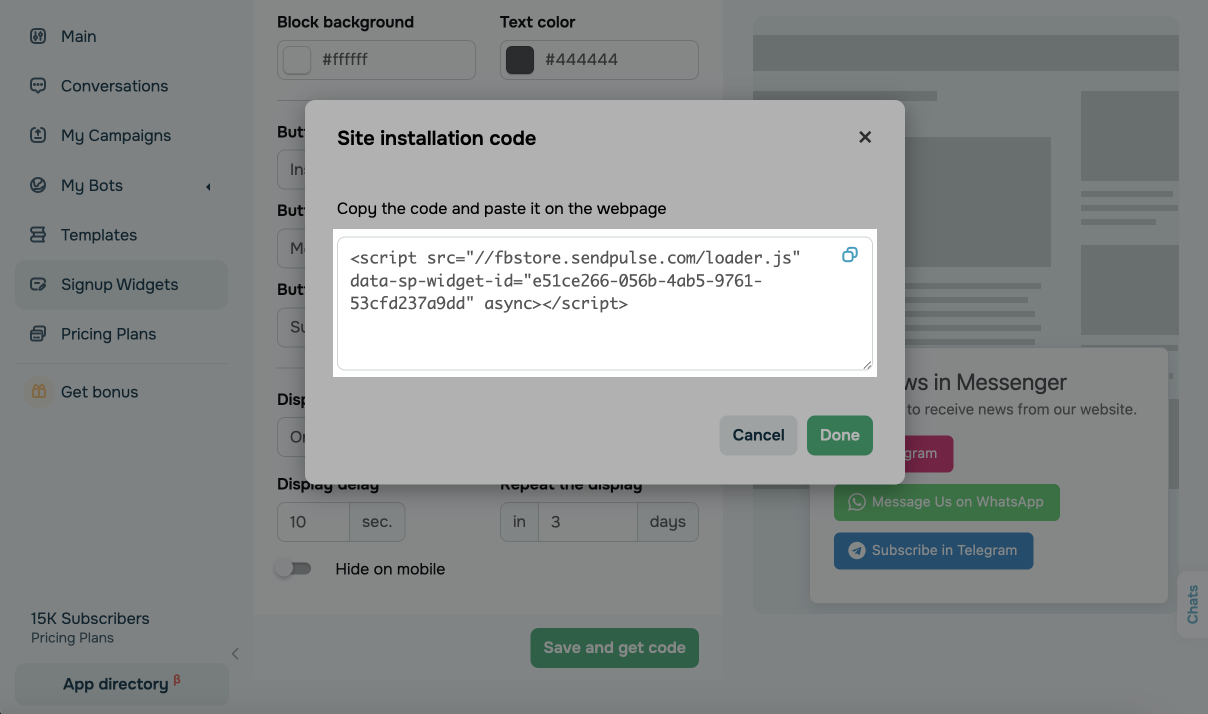Click Subscribe in Telegram button
This screenshot has height=714, width=1208.
pyautogui.click(x=933, y=551)
